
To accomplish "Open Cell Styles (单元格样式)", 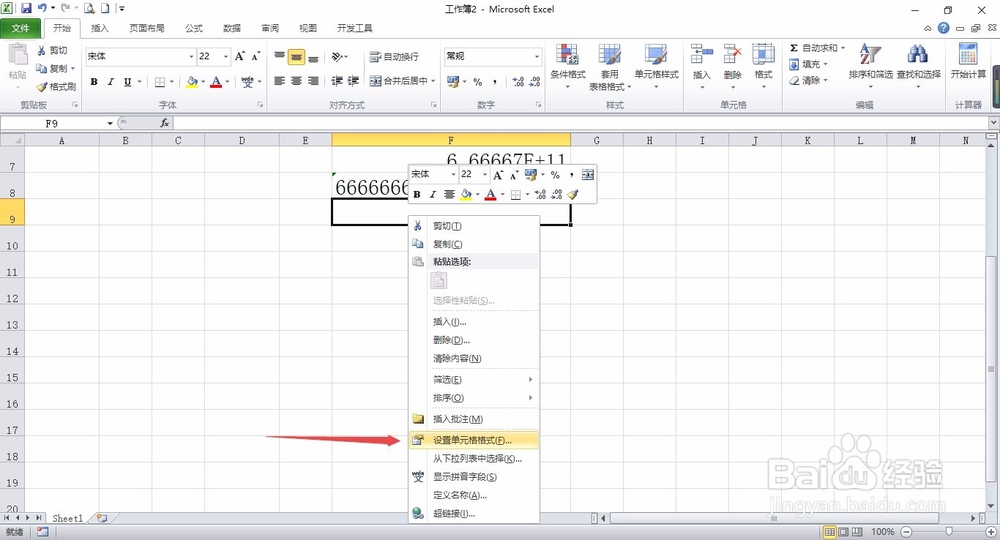I will (656, 66).
